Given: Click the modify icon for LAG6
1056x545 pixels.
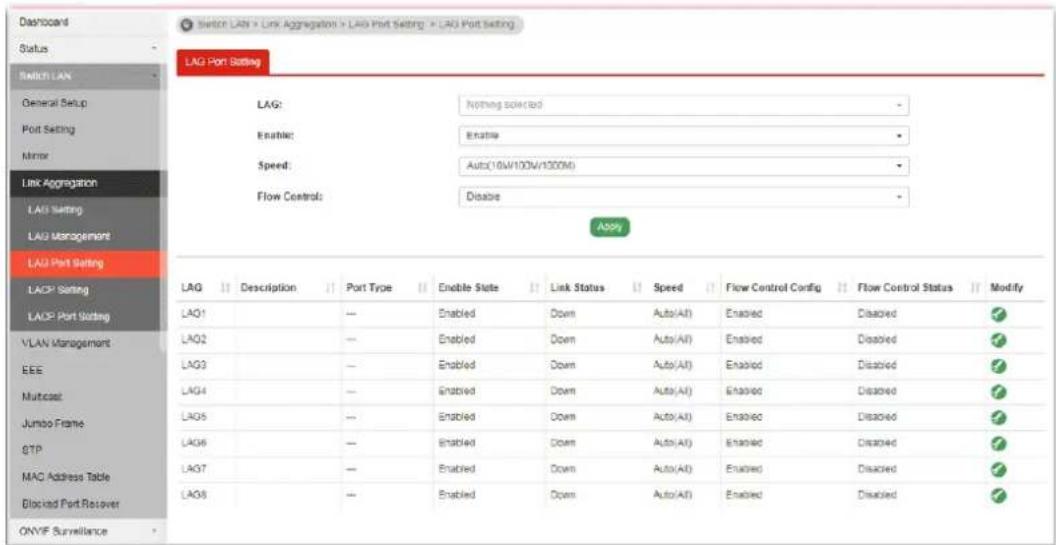Looking at the screenshot, I should 999,444.
